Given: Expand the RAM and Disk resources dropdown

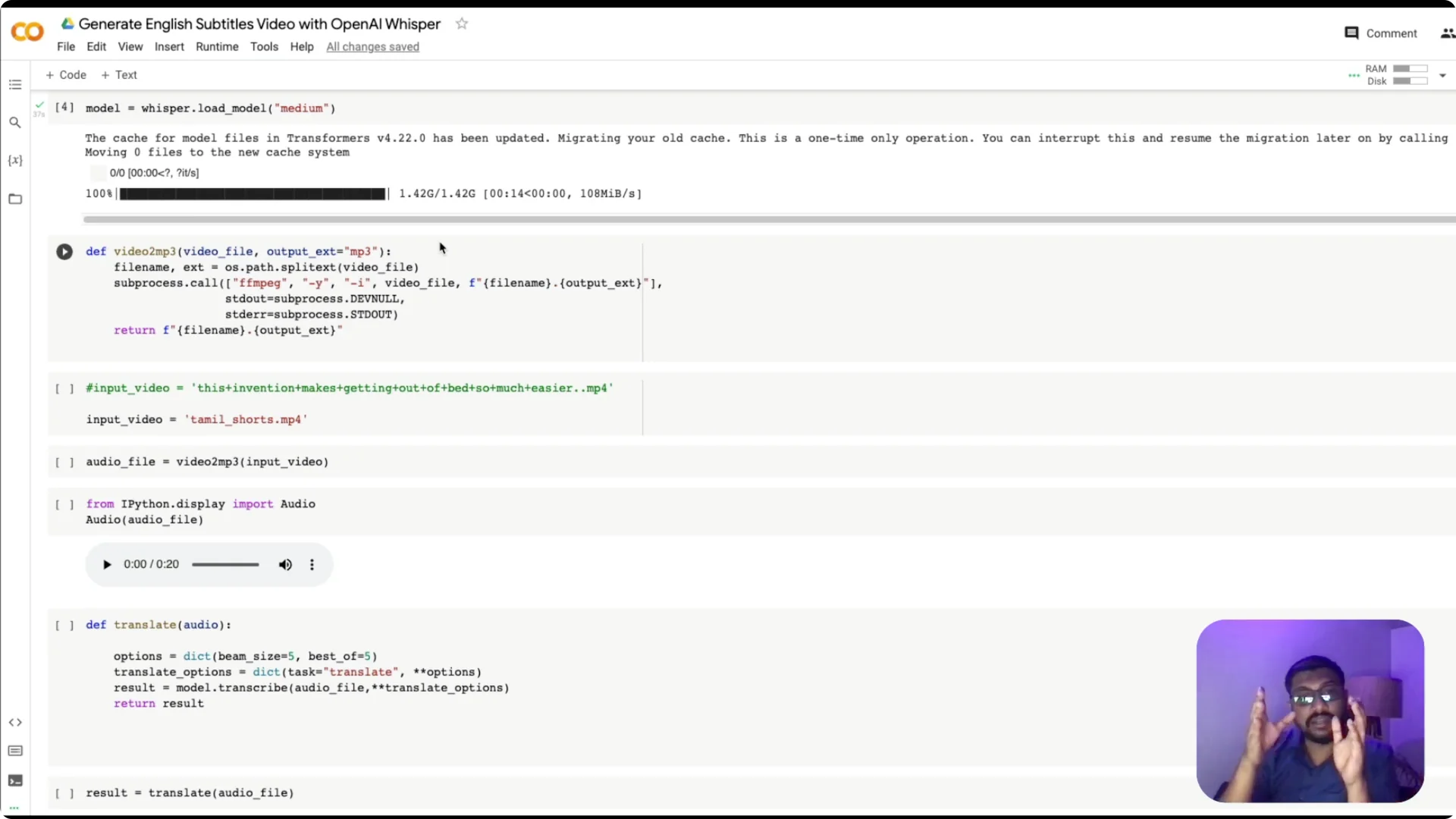Looking at the screenshot, I should coord(1442,75).
